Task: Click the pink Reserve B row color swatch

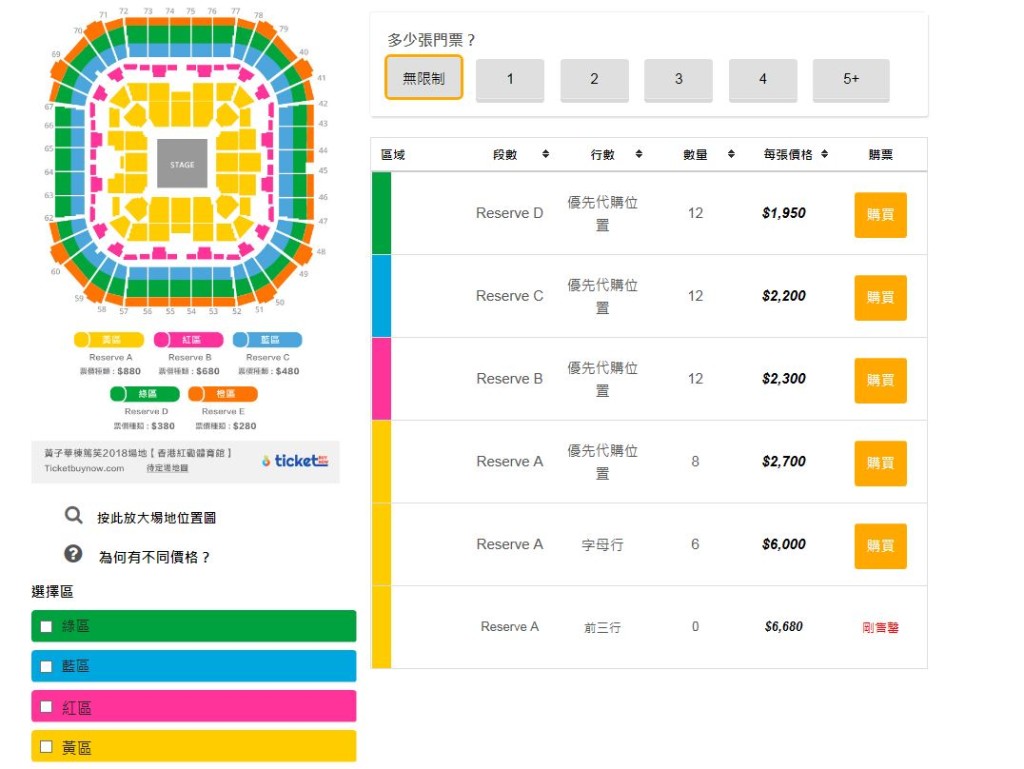Action: (381, 379)
